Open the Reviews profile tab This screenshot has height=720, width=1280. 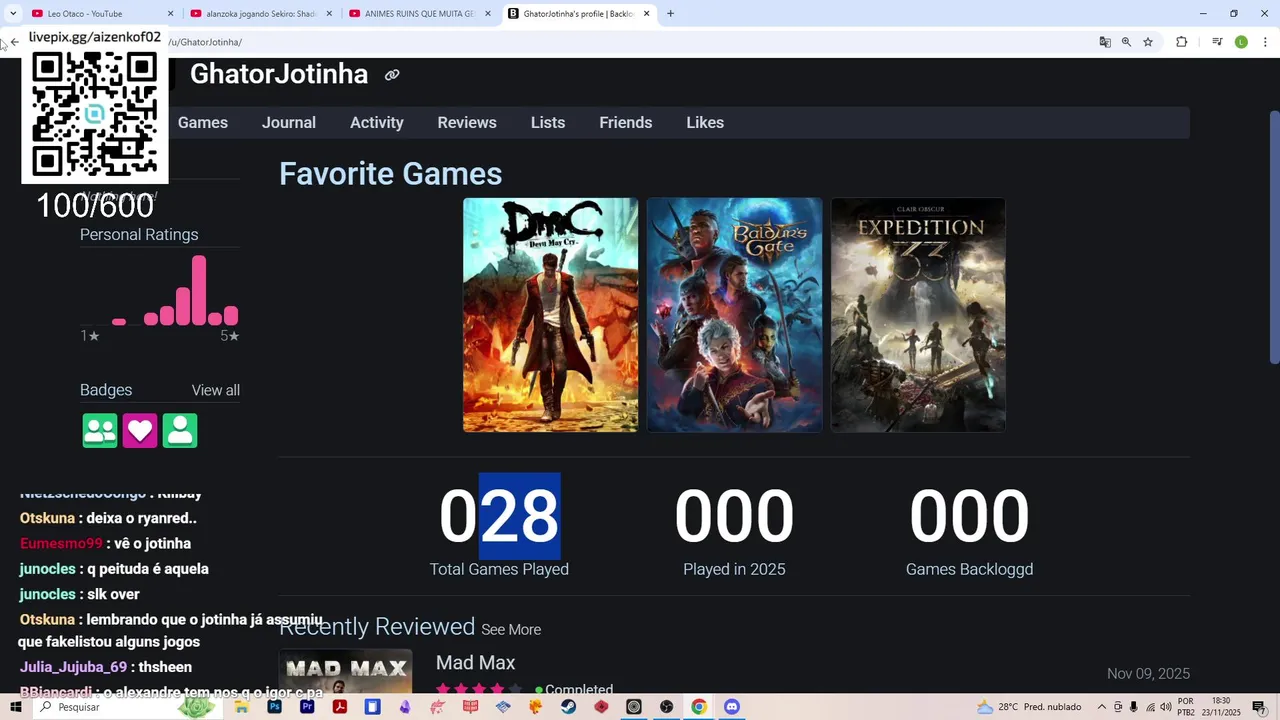tap(467, 123)
